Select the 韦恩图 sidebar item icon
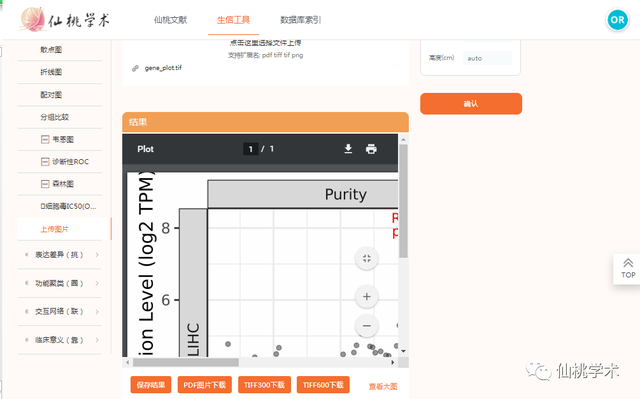 [x=45, y=140]
